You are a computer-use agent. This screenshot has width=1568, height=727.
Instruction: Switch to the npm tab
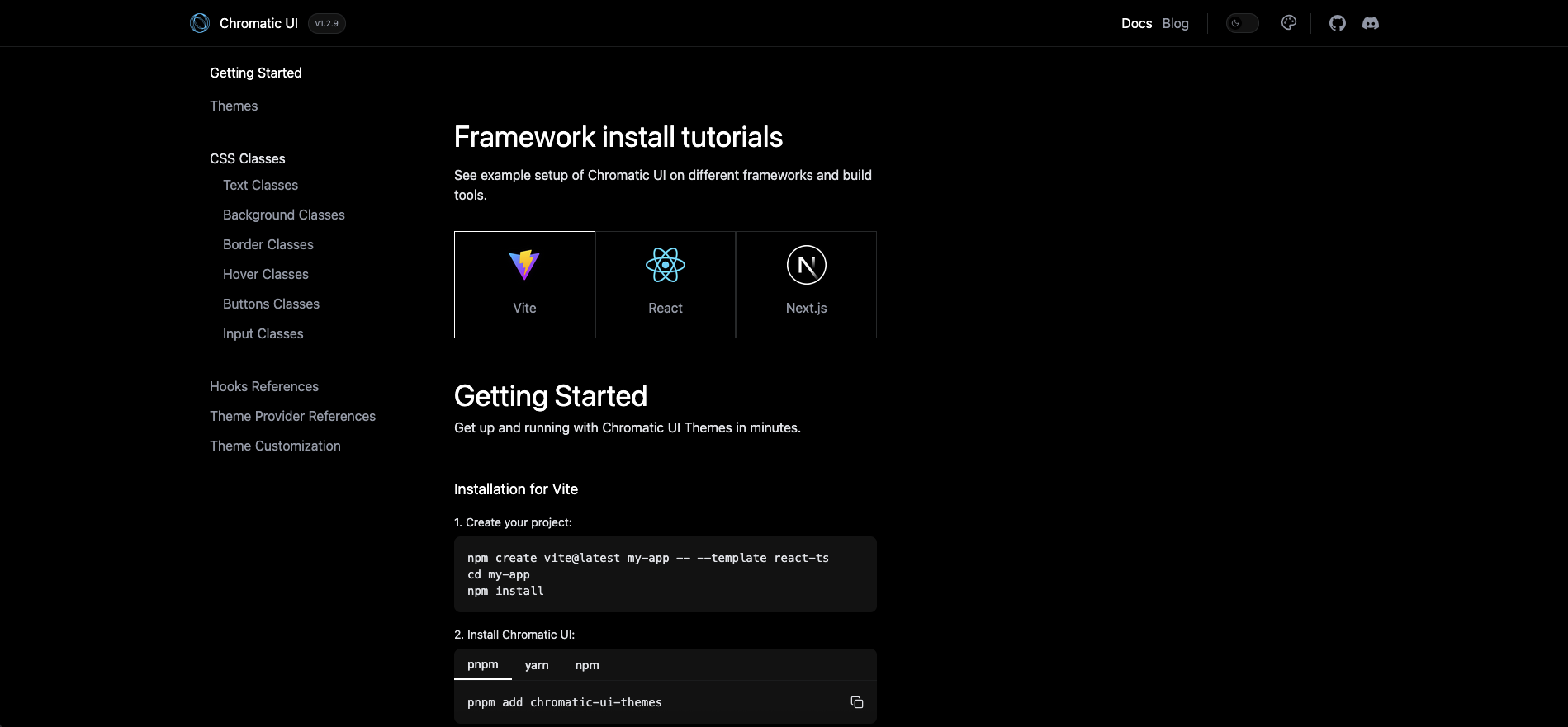[x=587, y=665]
